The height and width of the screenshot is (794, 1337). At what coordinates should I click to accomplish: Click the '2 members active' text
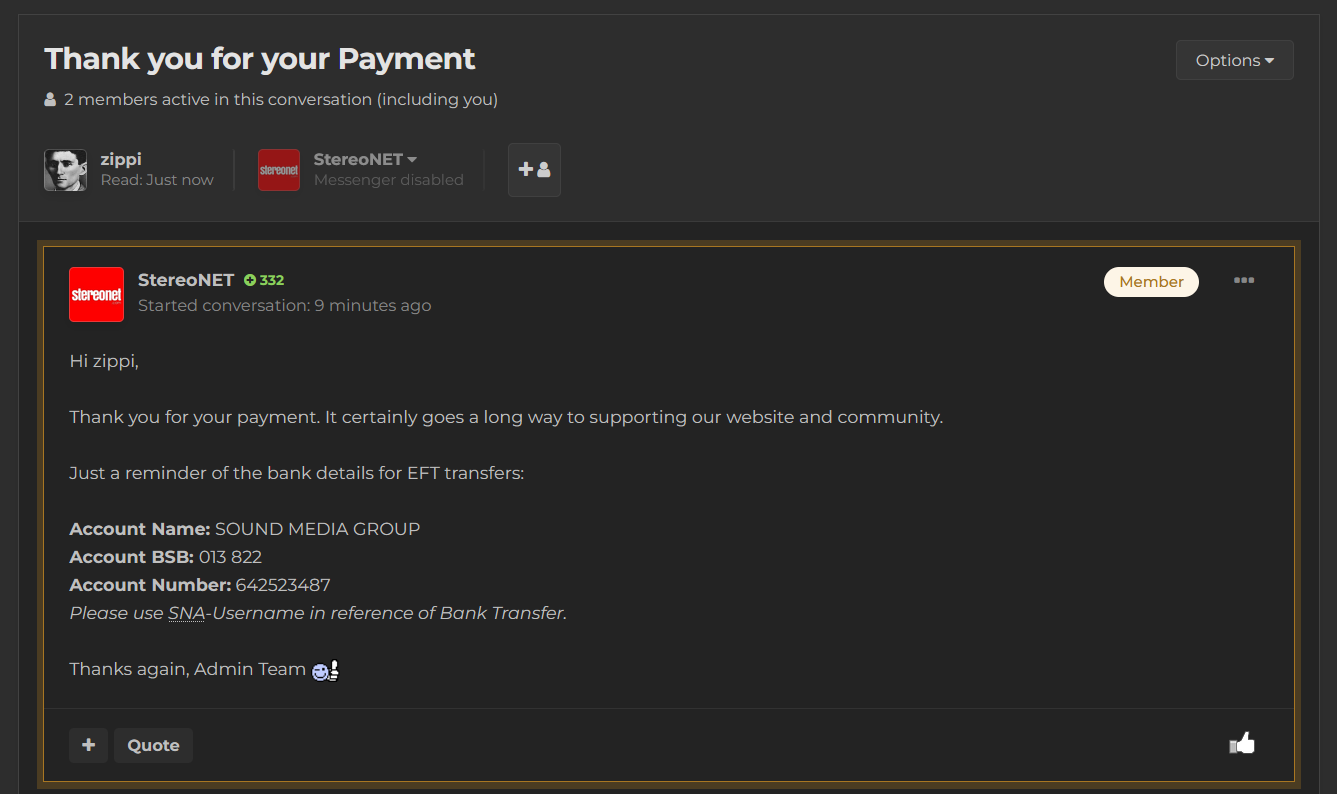[x=281, y=100]
